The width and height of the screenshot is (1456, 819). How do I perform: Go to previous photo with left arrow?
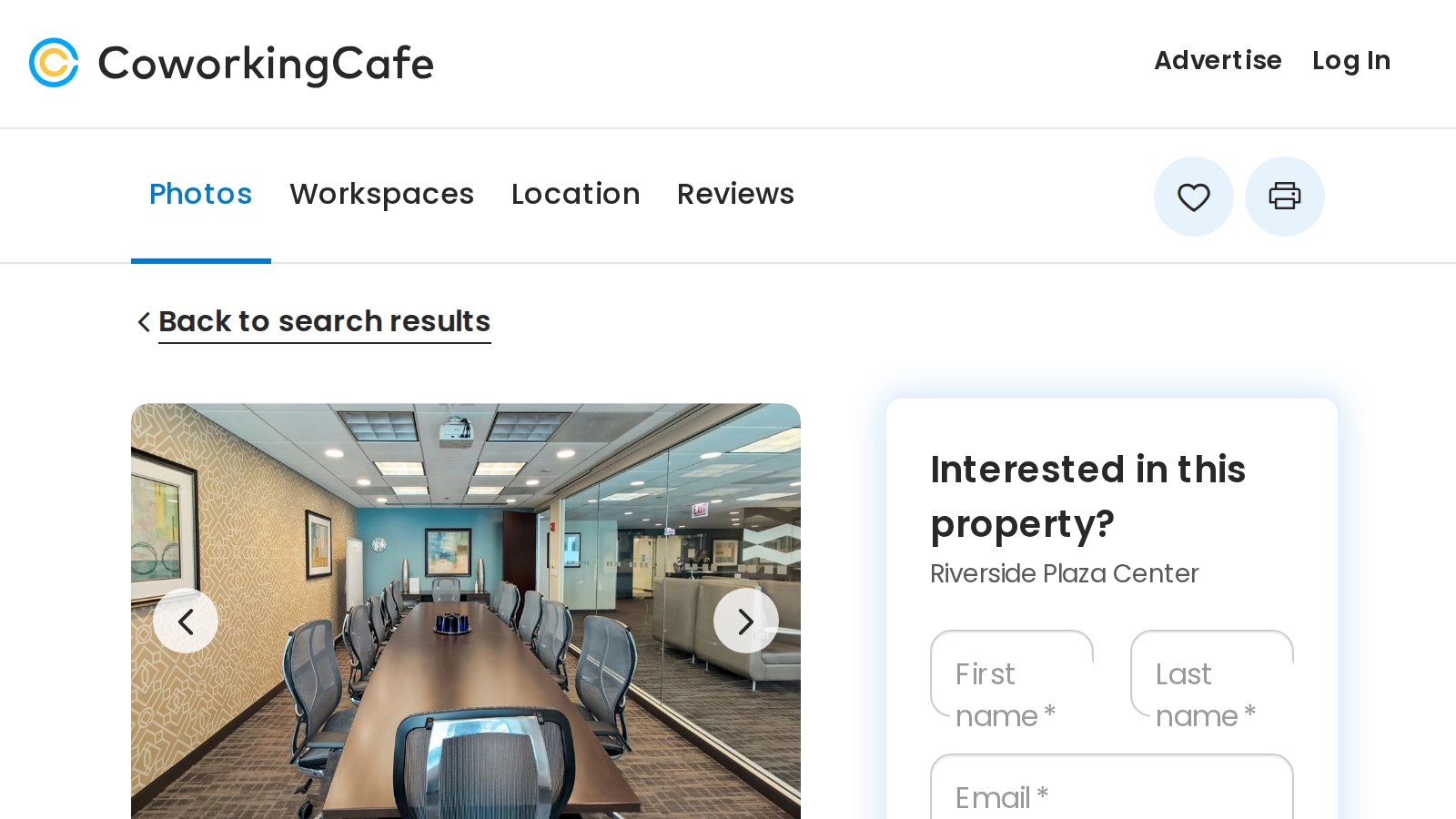pos(186,622)
